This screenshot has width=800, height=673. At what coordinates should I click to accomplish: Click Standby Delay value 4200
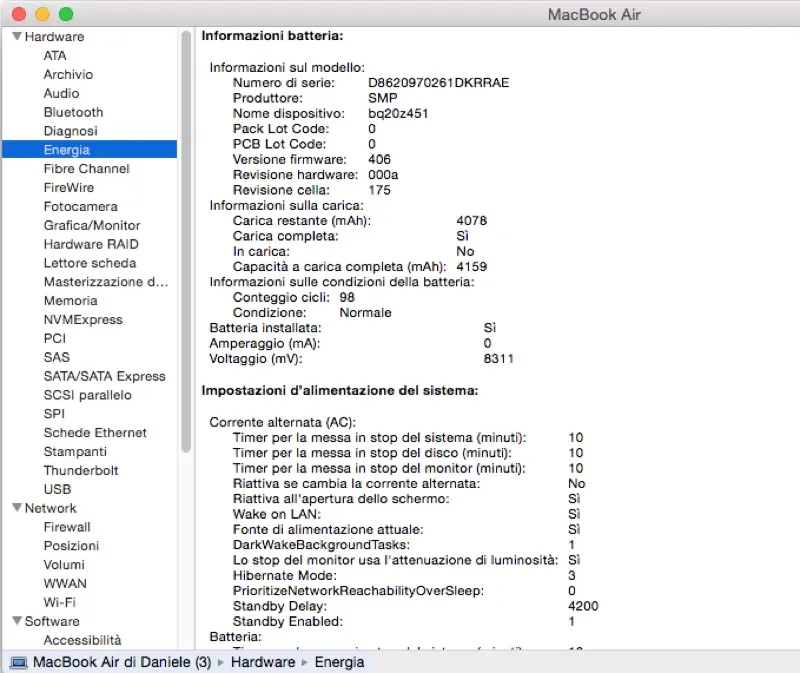pyautogui.click(x=583, y=606)
